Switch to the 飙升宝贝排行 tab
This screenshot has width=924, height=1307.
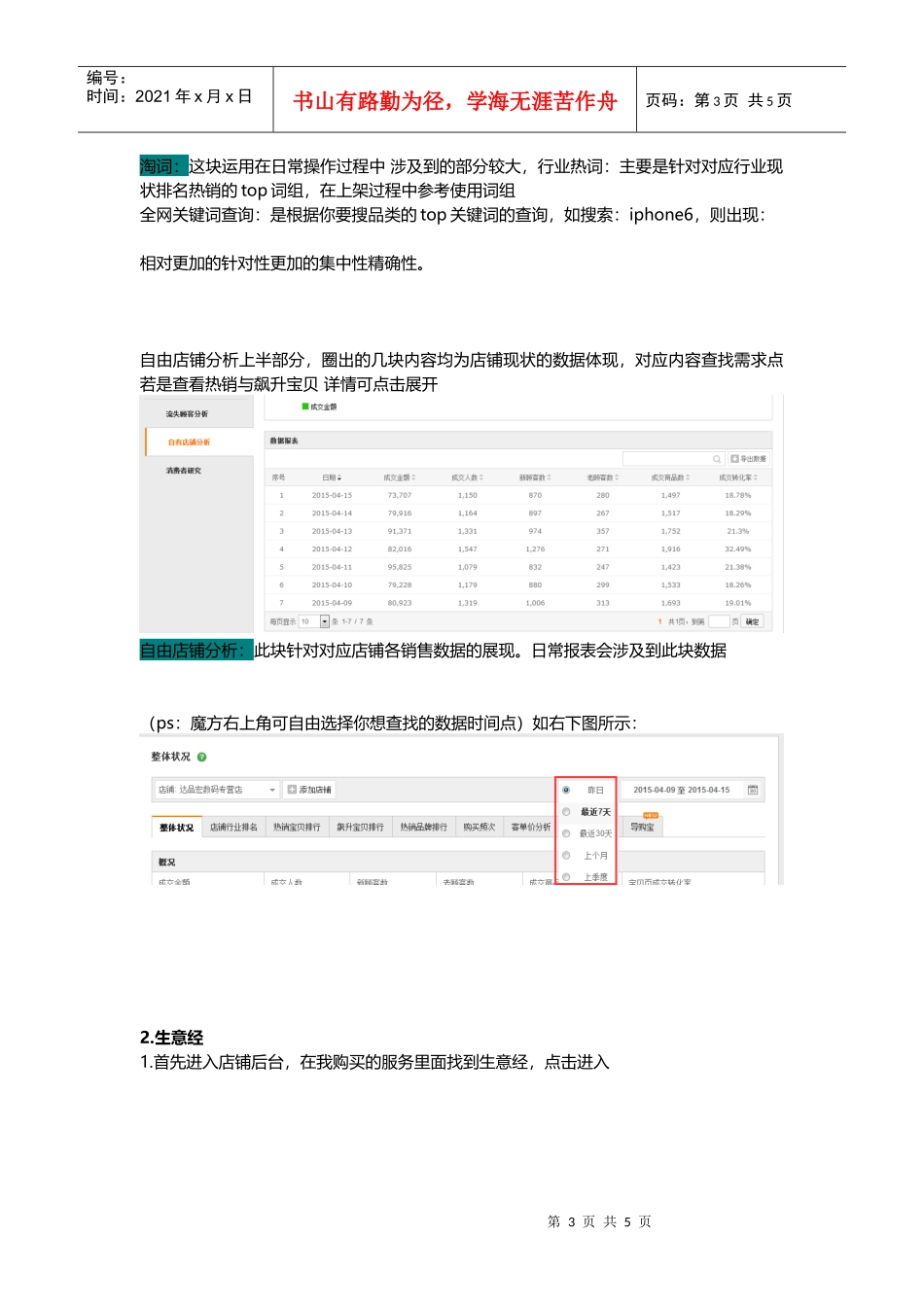360,828
